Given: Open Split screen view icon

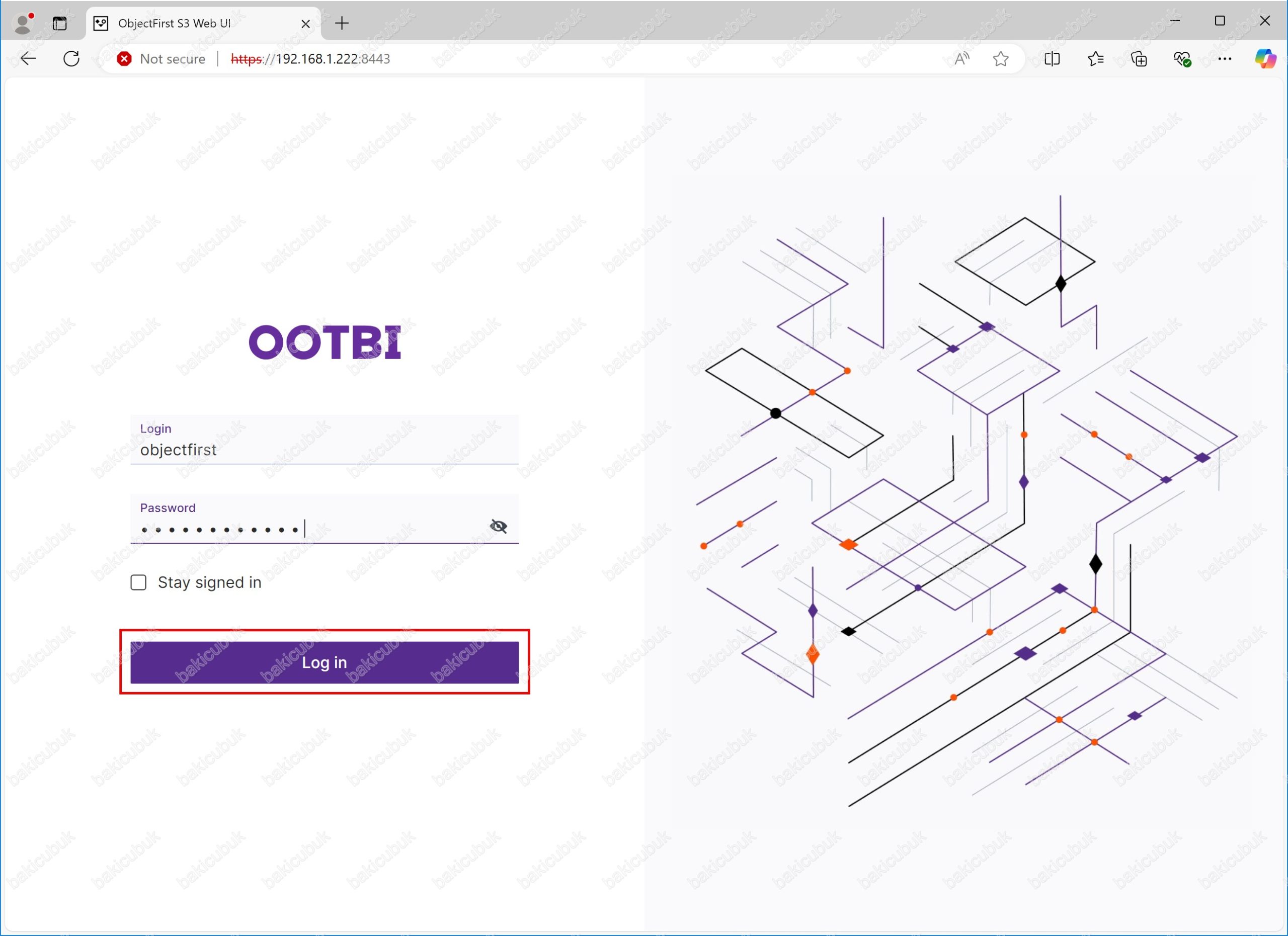Looking at the screenshot, I should click(x=1052, y=58).
